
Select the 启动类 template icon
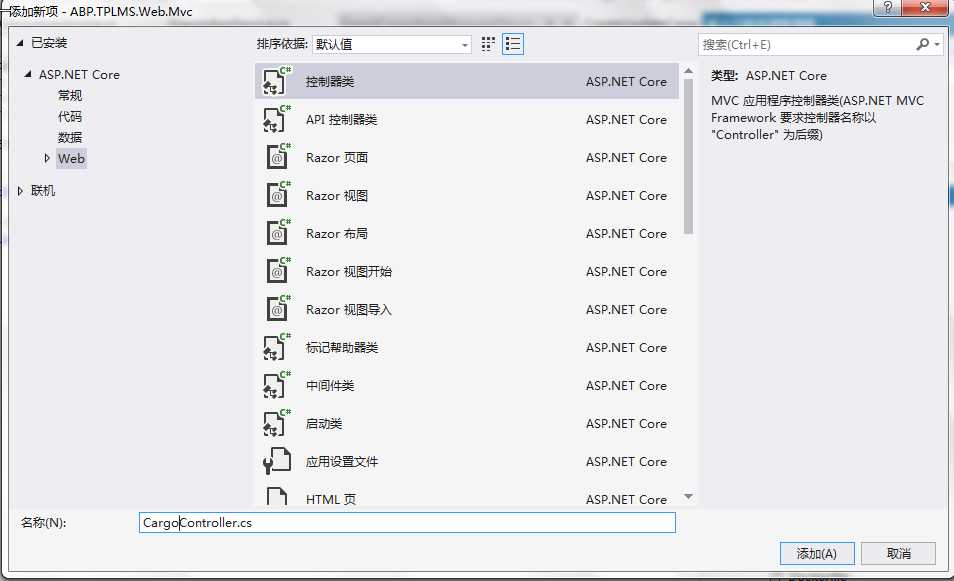pyautogui.click(x=271, y=423)
